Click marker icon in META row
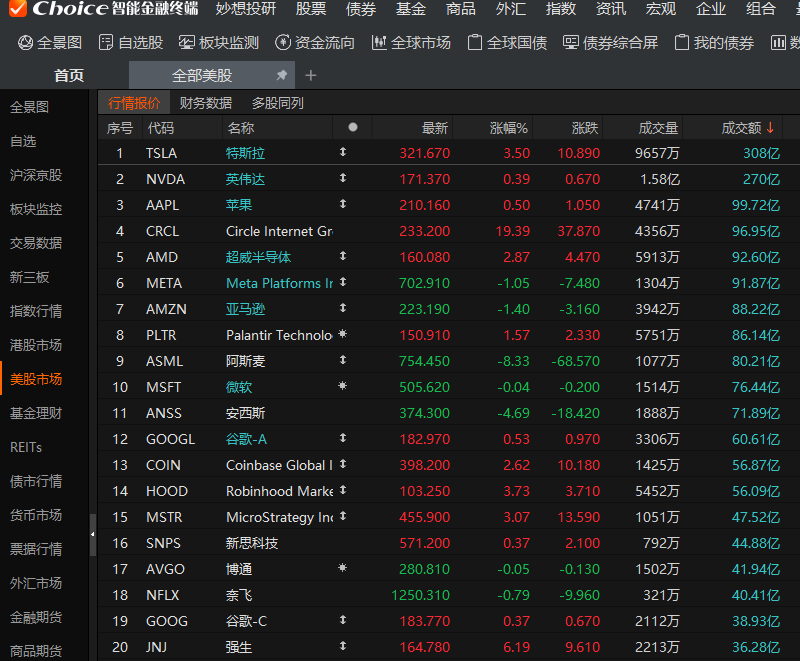The height and width of the screenshot is (661, 800). [x=343, y=282]
